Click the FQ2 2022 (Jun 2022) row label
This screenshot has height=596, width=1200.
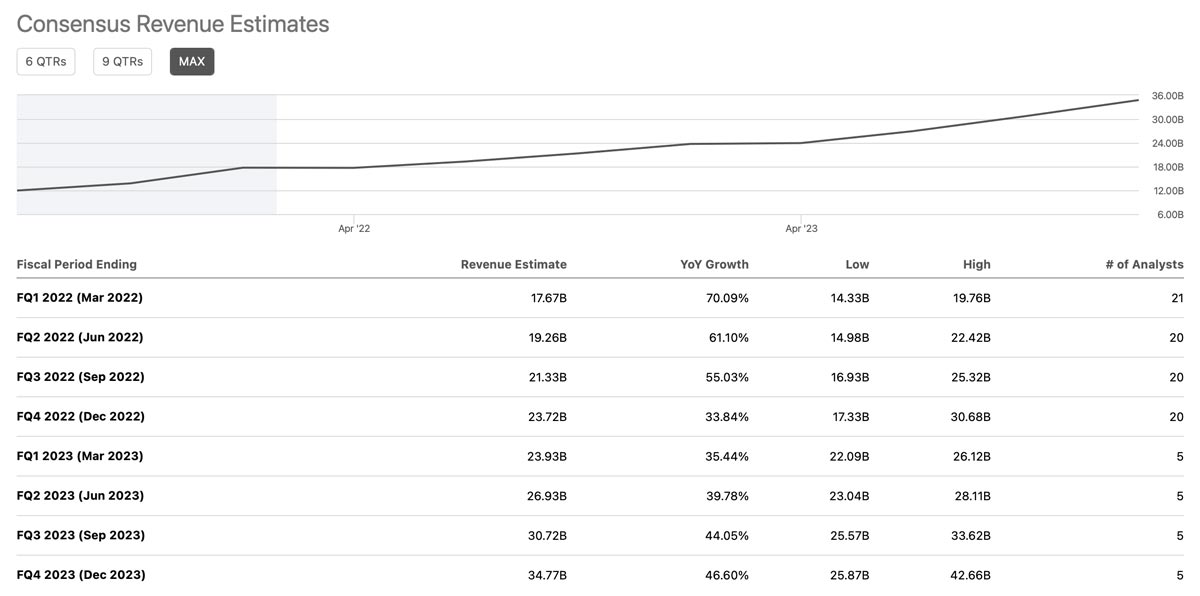[x=80, y=338]
